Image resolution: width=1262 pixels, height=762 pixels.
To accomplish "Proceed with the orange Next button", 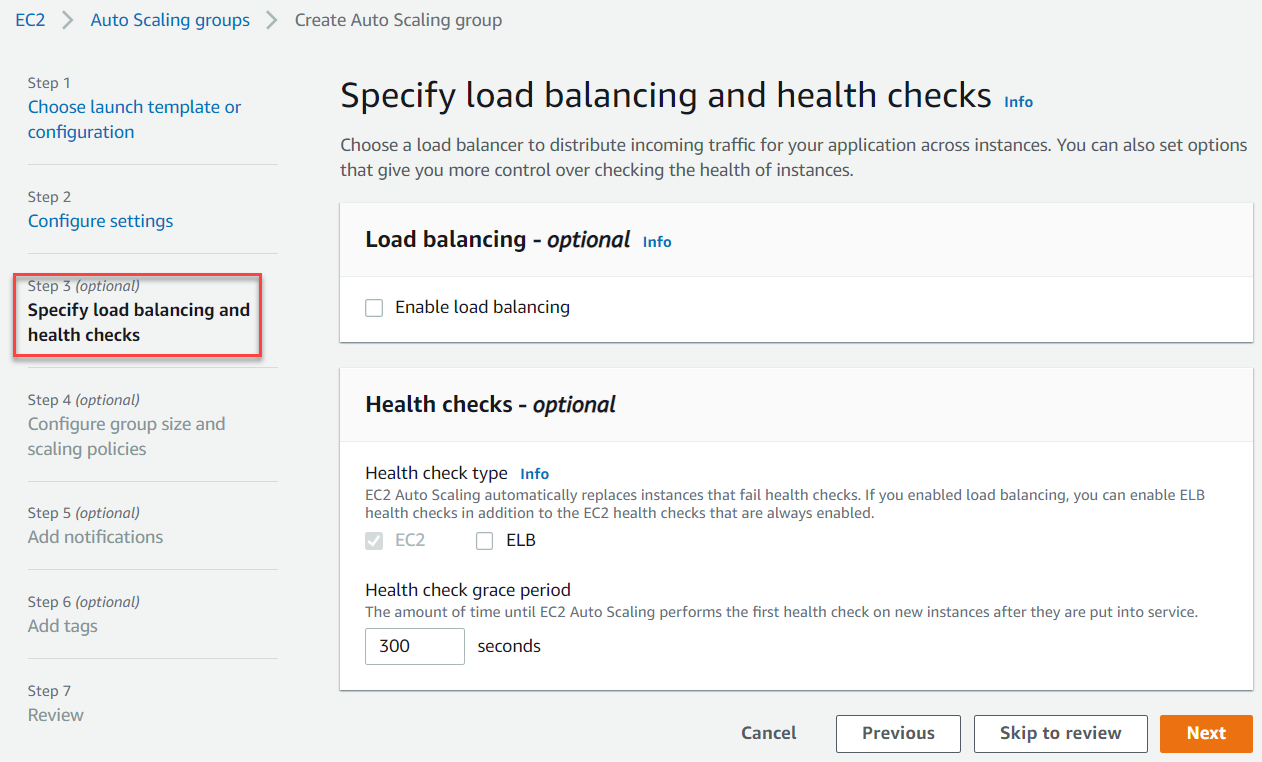I will coord(1206,733).
